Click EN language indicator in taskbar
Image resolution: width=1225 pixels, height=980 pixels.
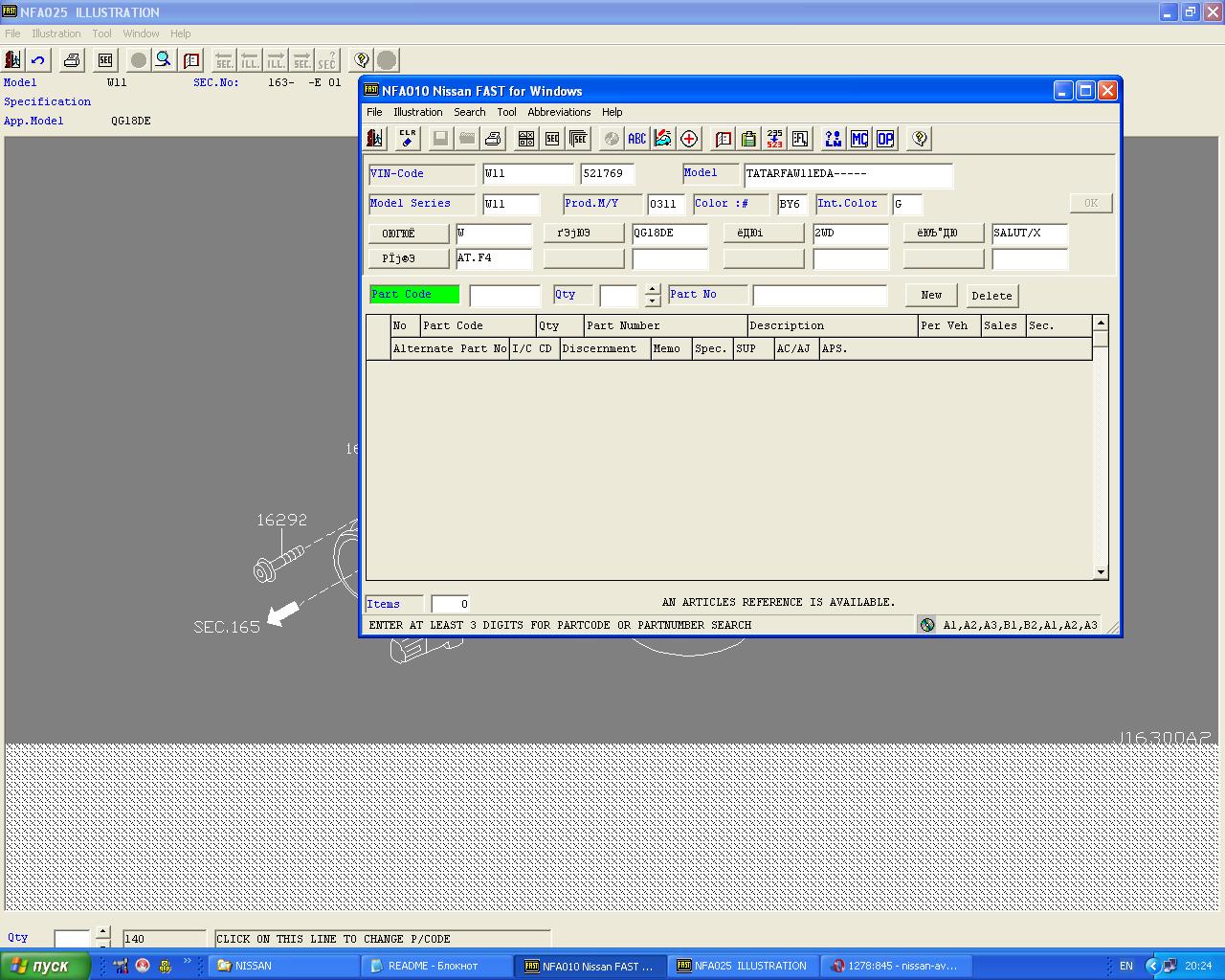(x=1126, y=966)
